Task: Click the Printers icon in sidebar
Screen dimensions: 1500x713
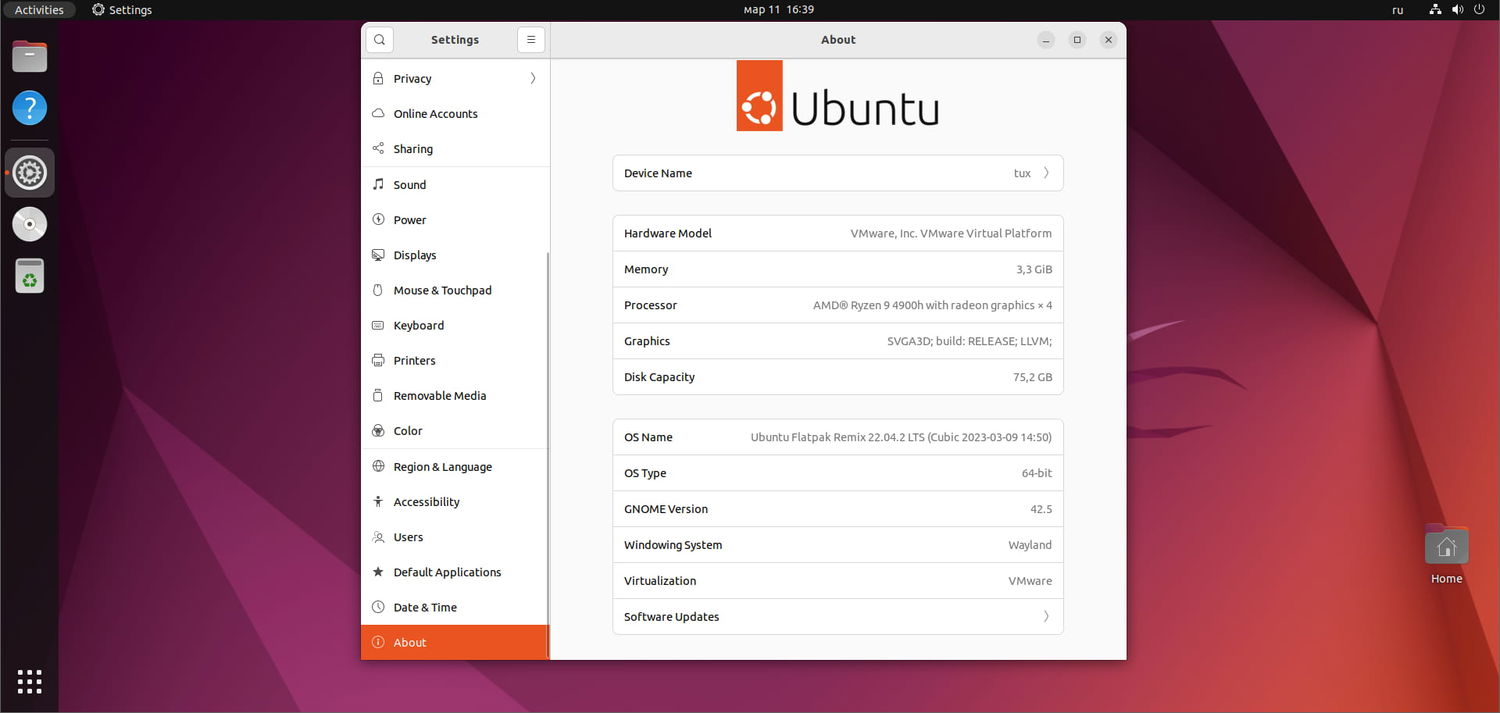Action: point(378,360)
